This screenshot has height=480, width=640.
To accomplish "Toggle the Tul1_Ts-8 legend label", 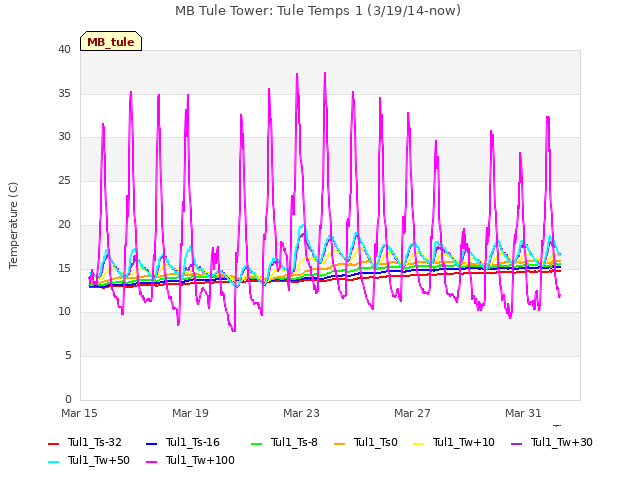I will pos(294,442).
